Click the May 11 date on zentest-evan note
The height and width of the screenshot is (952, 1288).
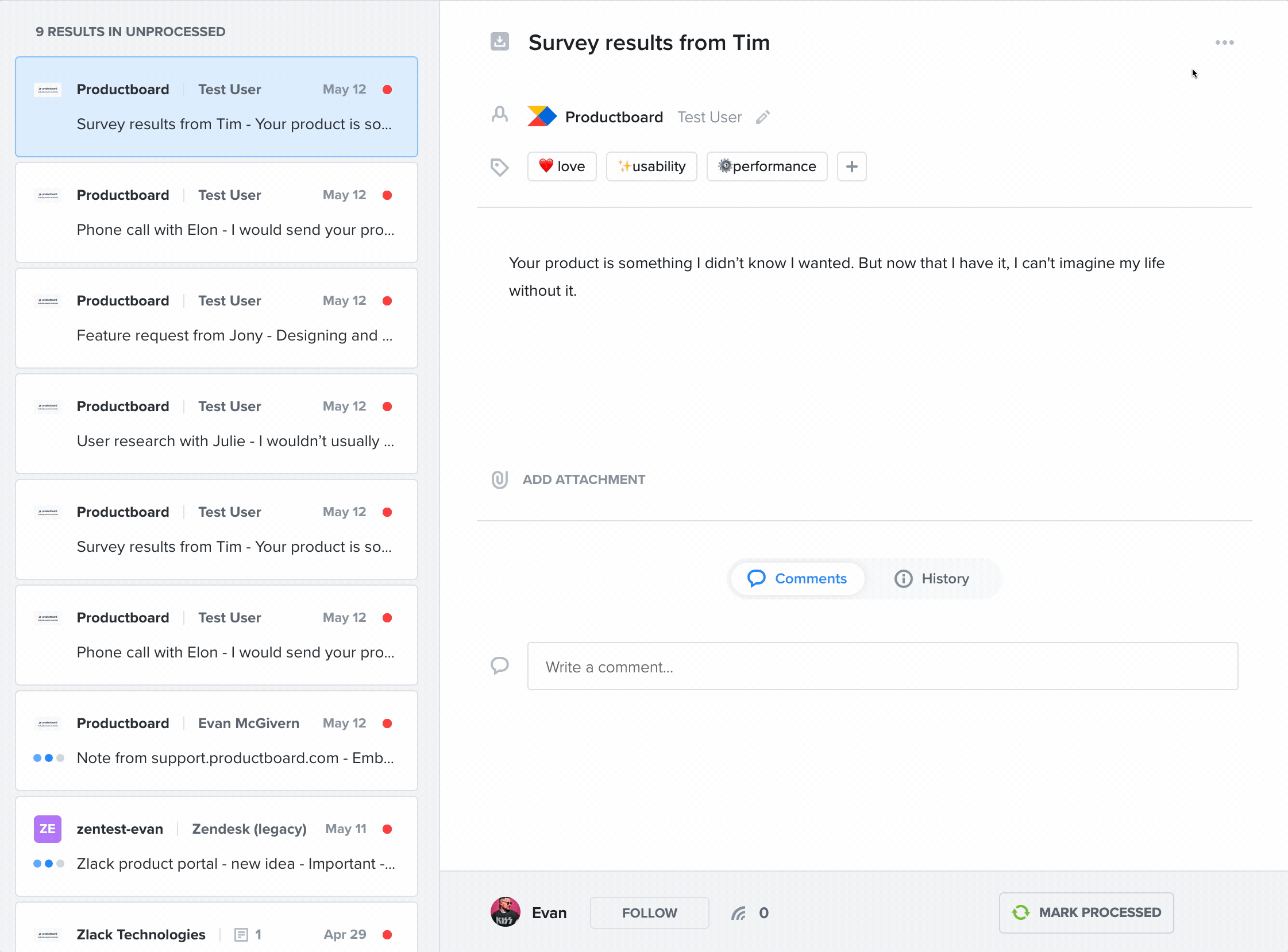(x=345, y=829)
